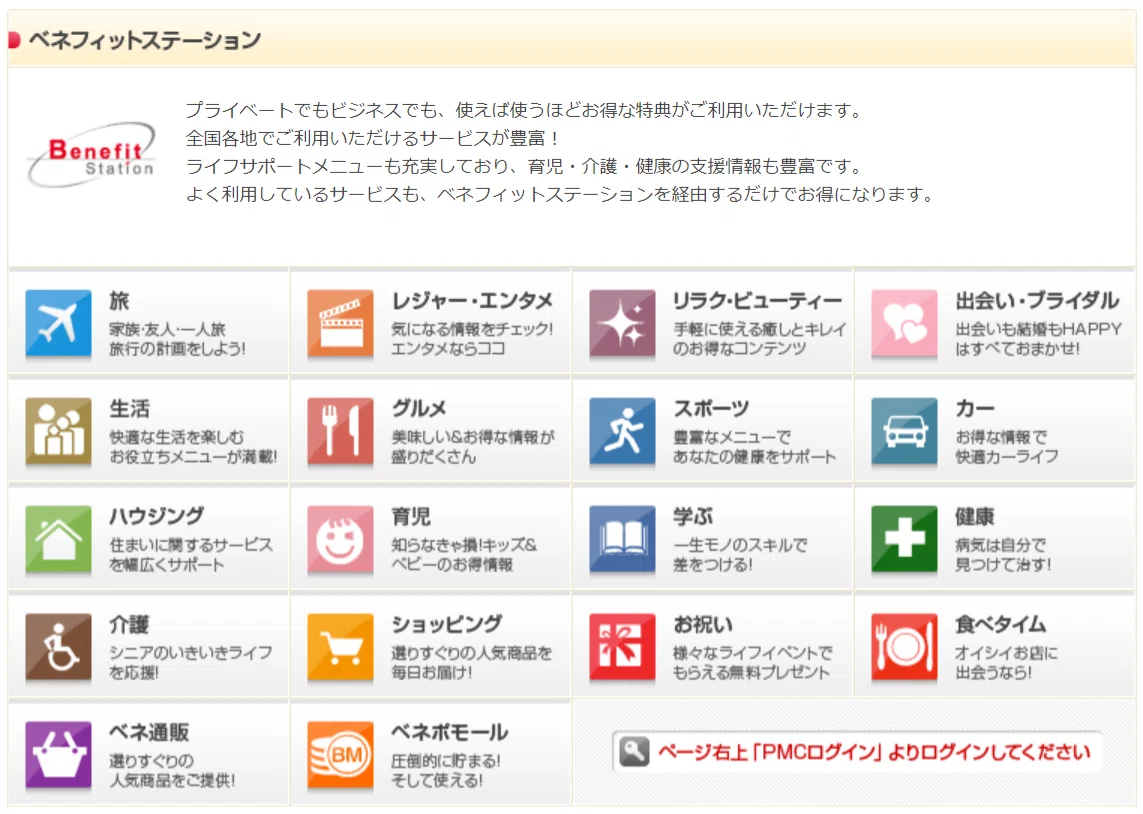Click the ページ右上「PMCログイン」よりログインしてください banner

point(857,751)
